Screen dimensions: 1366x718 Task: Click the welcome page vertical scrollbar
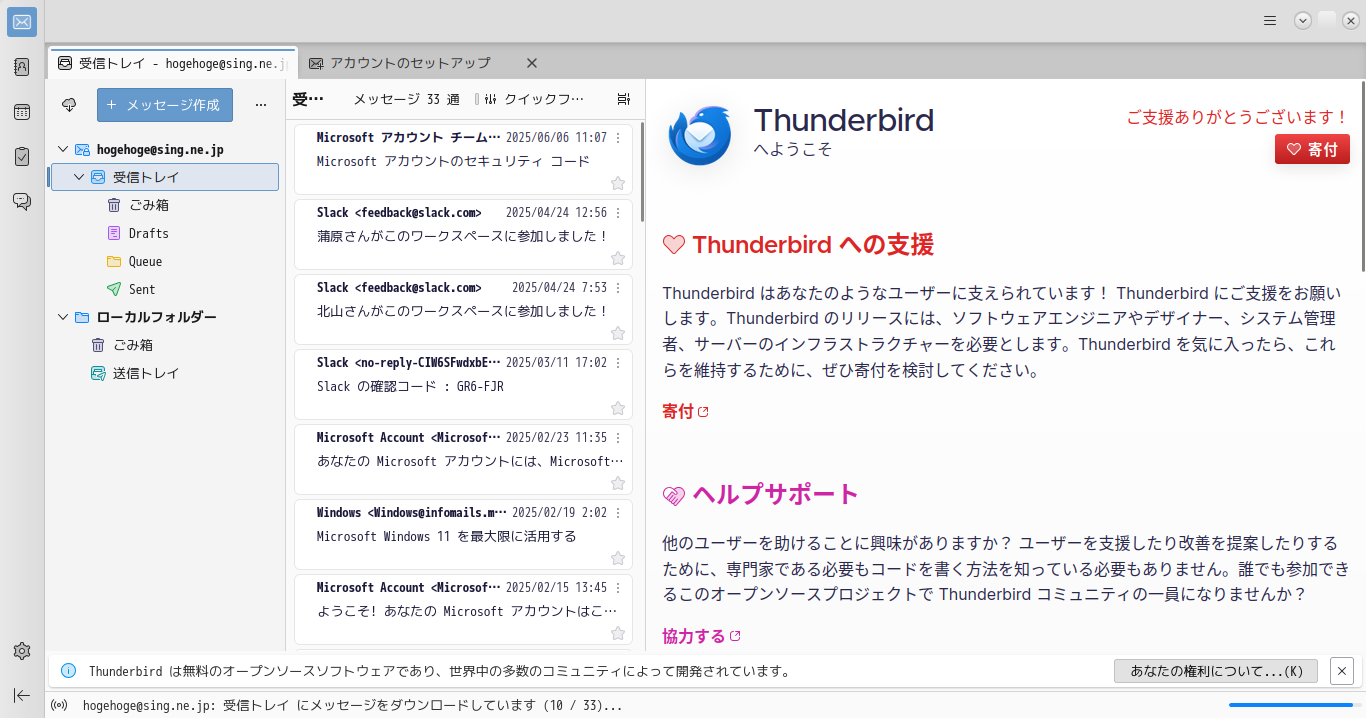(1362, 175)
